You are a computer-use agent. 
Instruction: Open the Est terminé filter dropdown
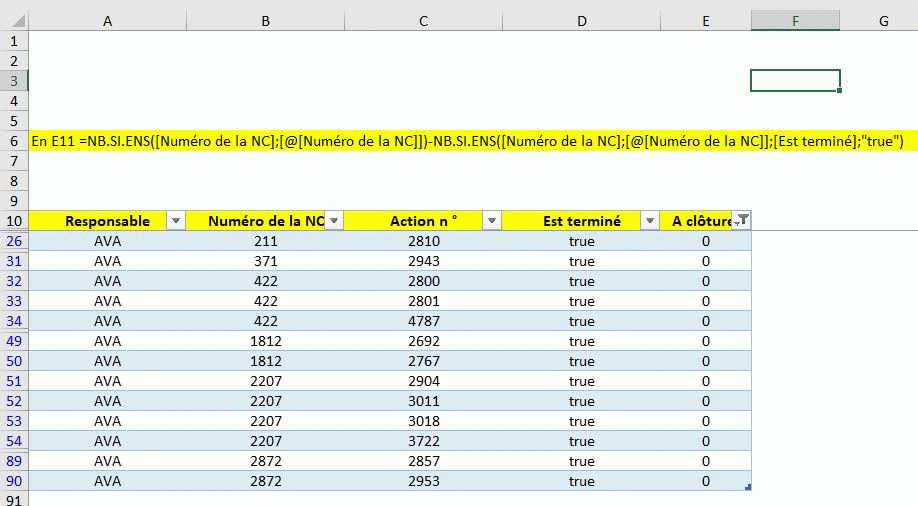[650, 221]
